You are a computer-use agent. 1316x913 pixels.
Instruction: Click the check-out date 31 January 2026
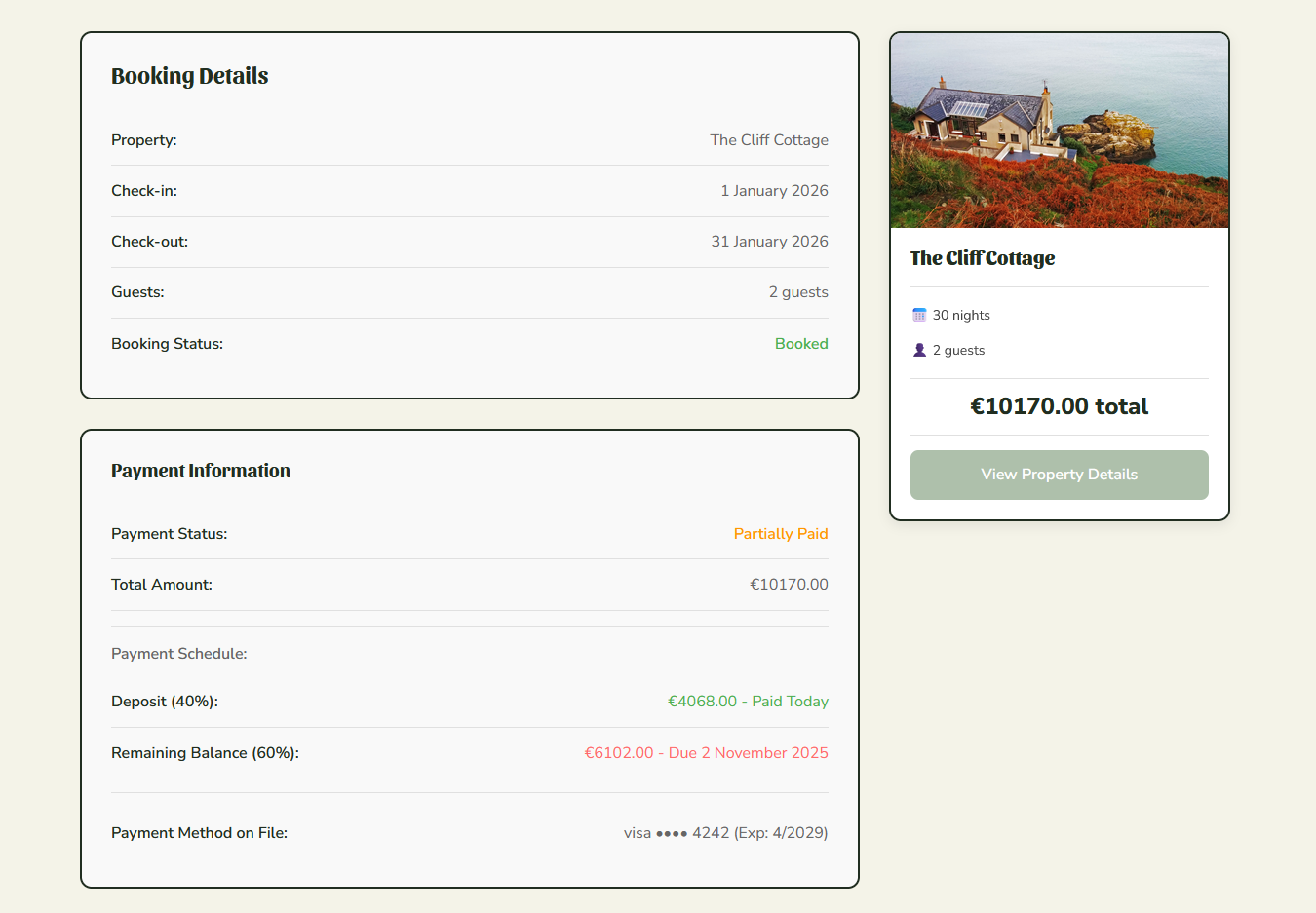pos(769,241)
